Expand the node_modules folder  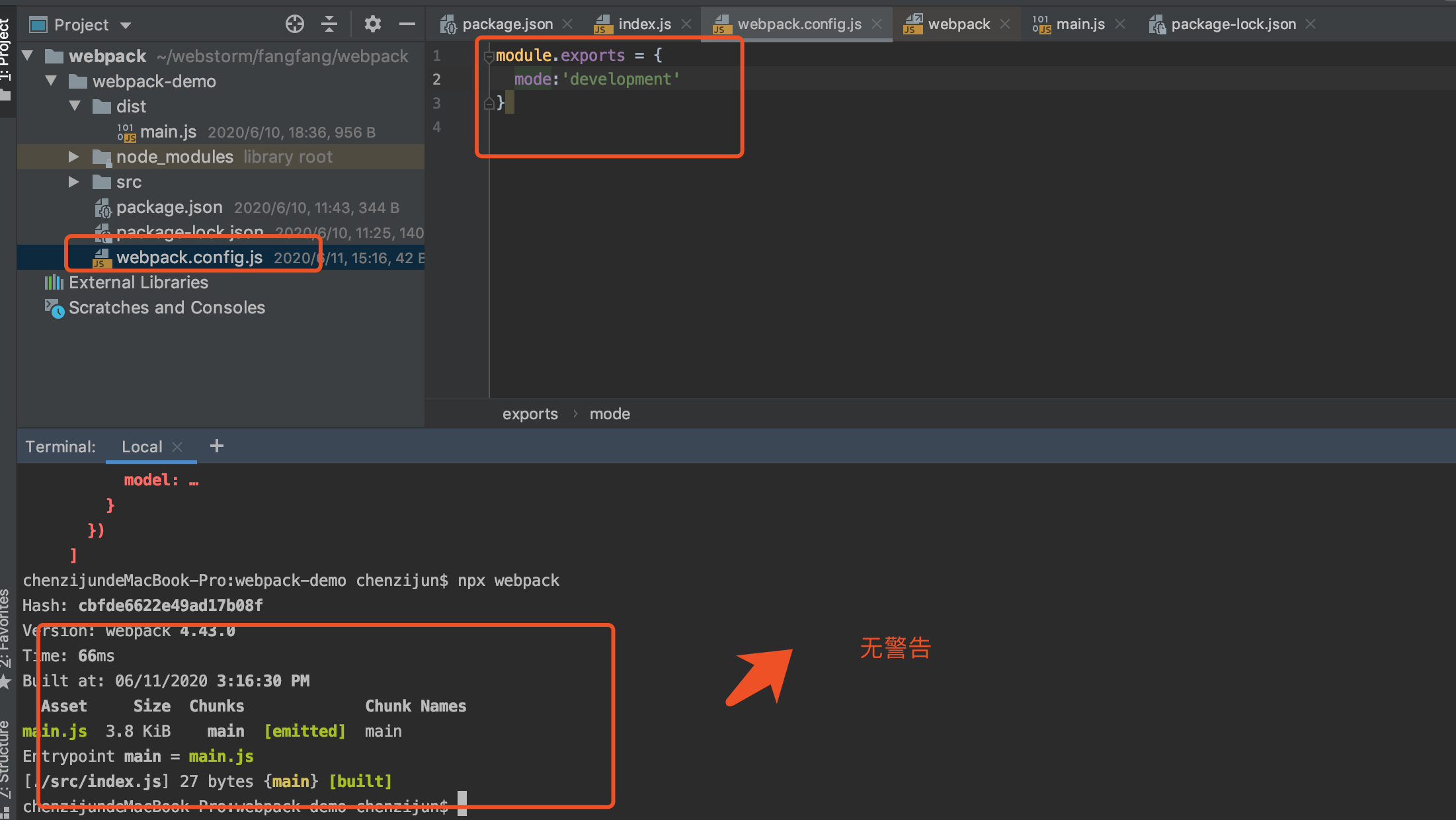click(74, 157)
